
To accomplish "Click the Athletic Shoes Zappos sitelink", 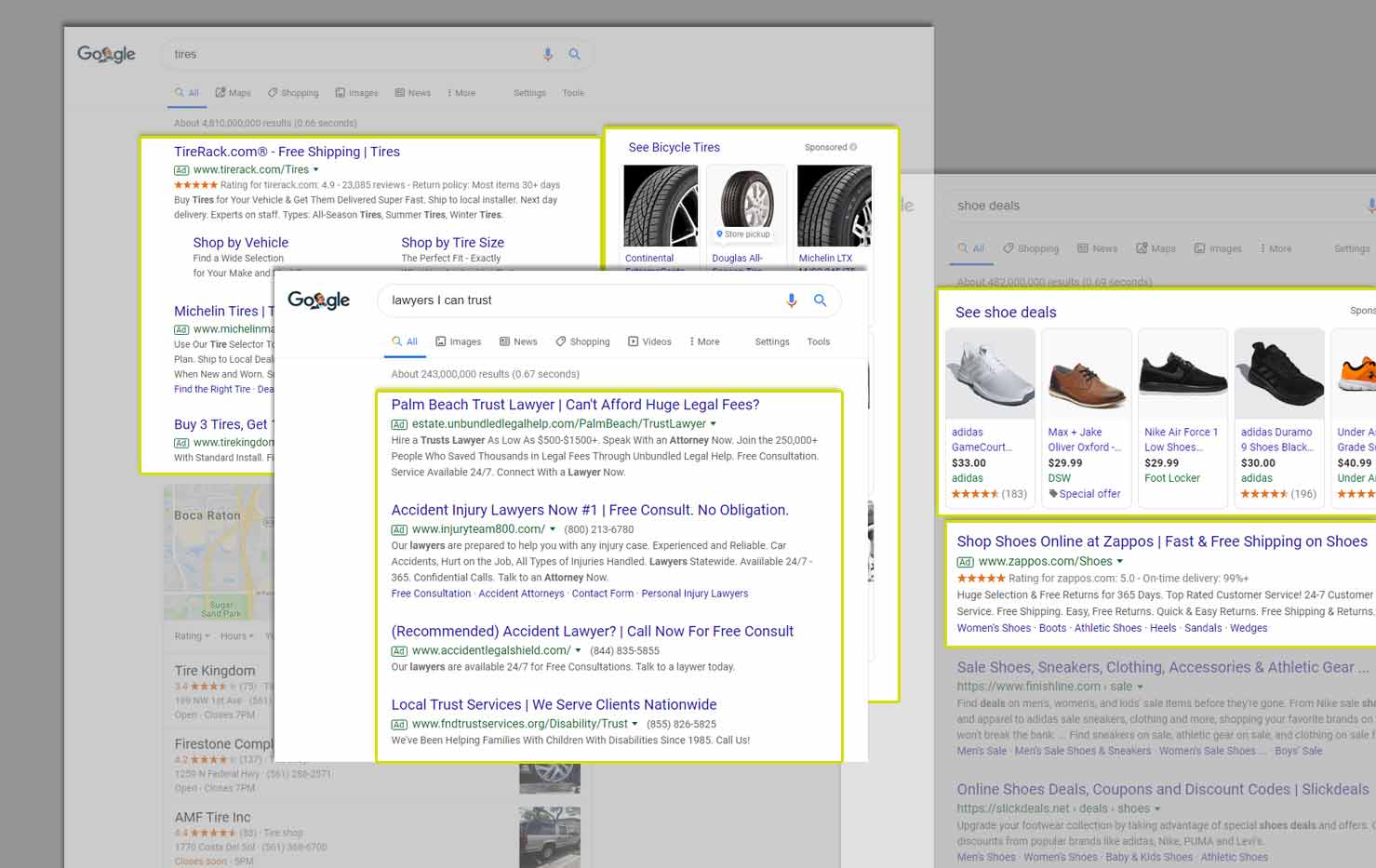I will point(1108,628).
